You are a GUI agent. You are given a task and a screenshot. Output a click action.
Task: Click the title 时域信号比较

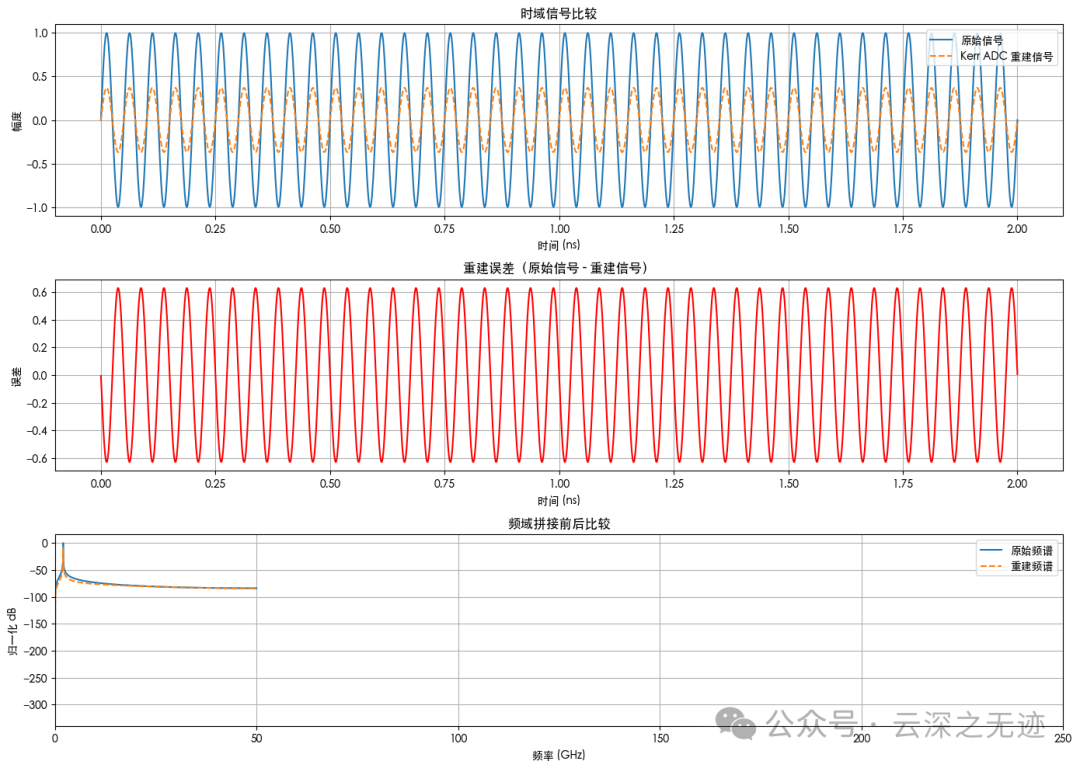[x=559, y=14]
